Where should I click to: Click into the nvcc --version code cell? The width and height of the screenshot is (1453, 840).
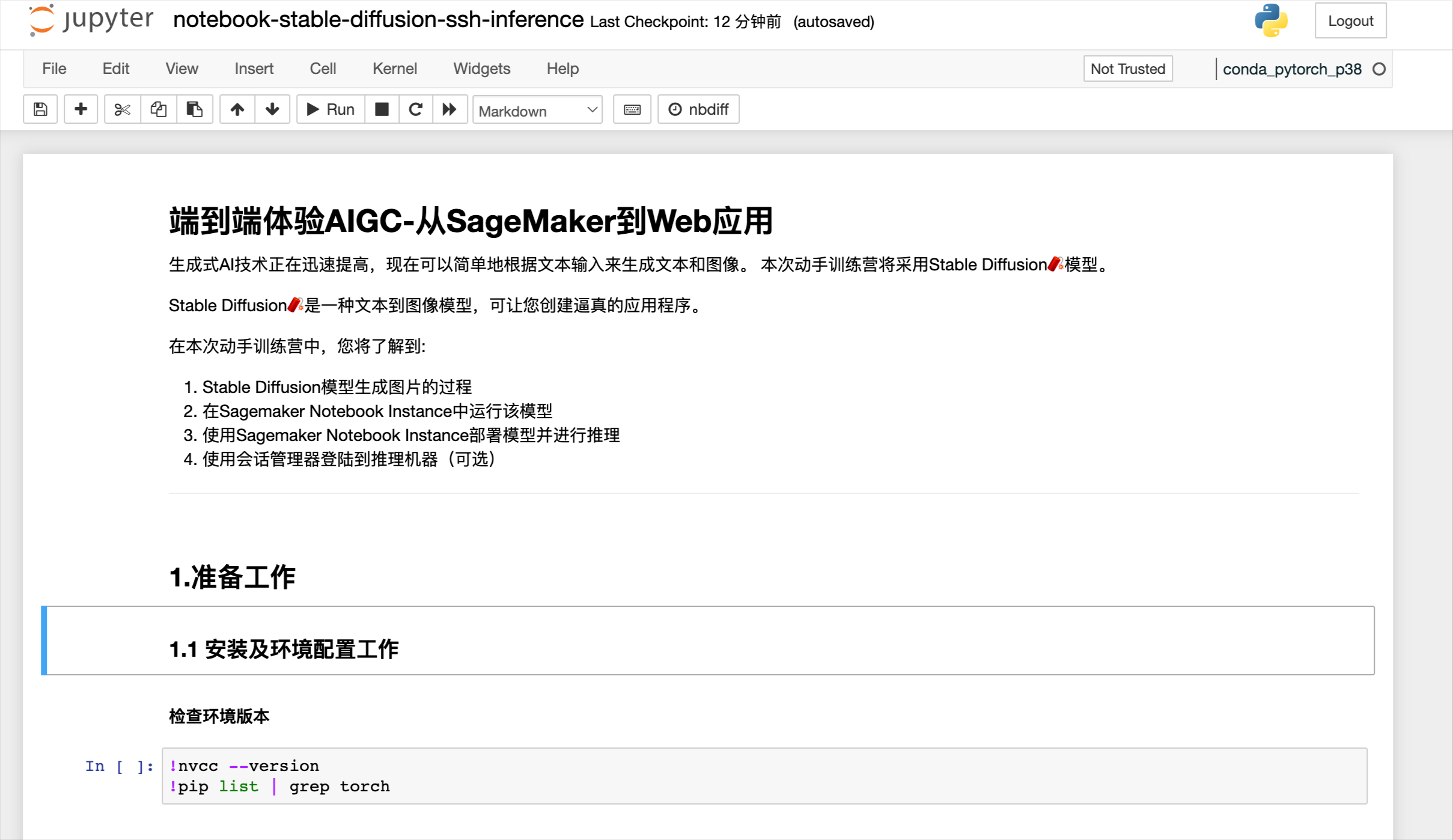(764, 776)
